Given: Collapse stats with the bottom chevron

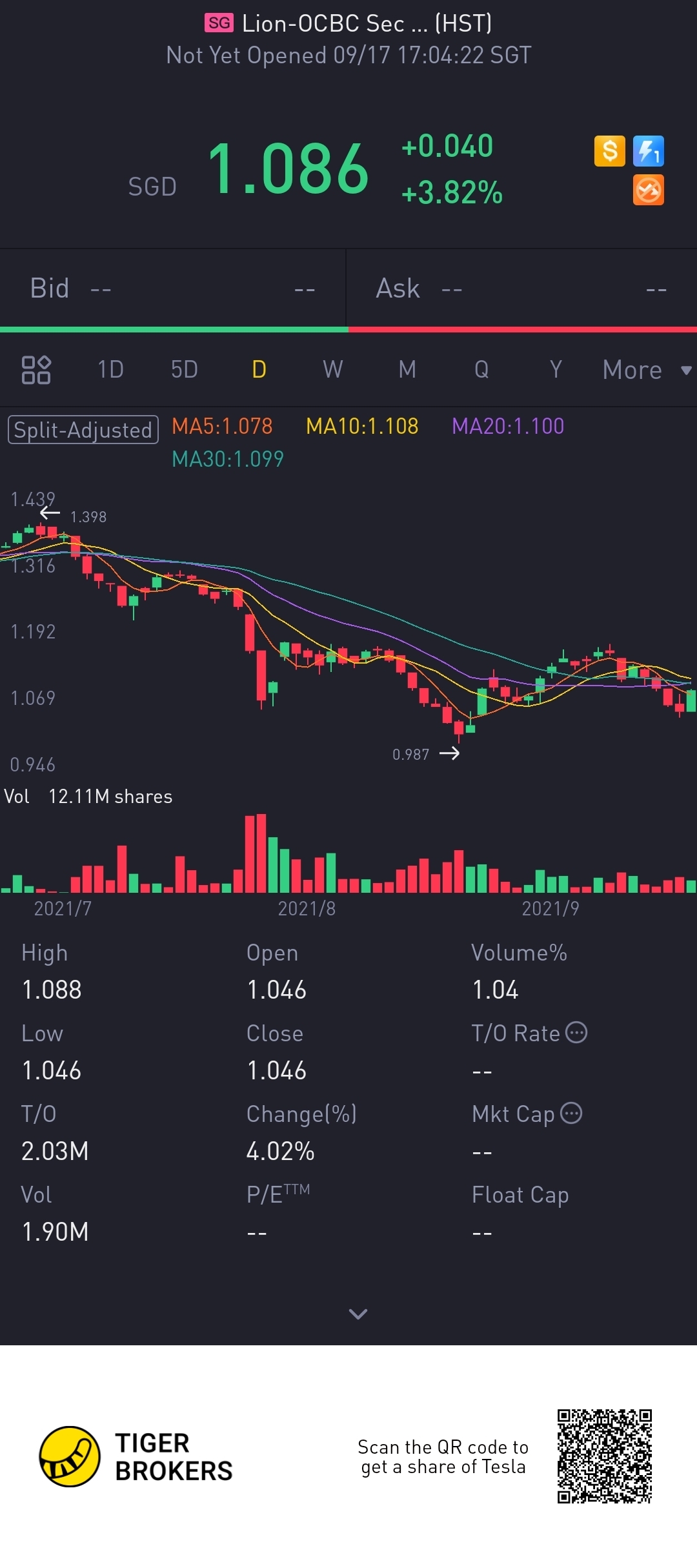Looking at the screenshot, I should (x=358, y=1314).
